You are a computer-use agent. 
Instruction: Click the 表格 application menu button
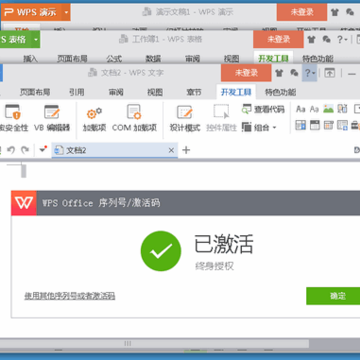coord(16,39)
